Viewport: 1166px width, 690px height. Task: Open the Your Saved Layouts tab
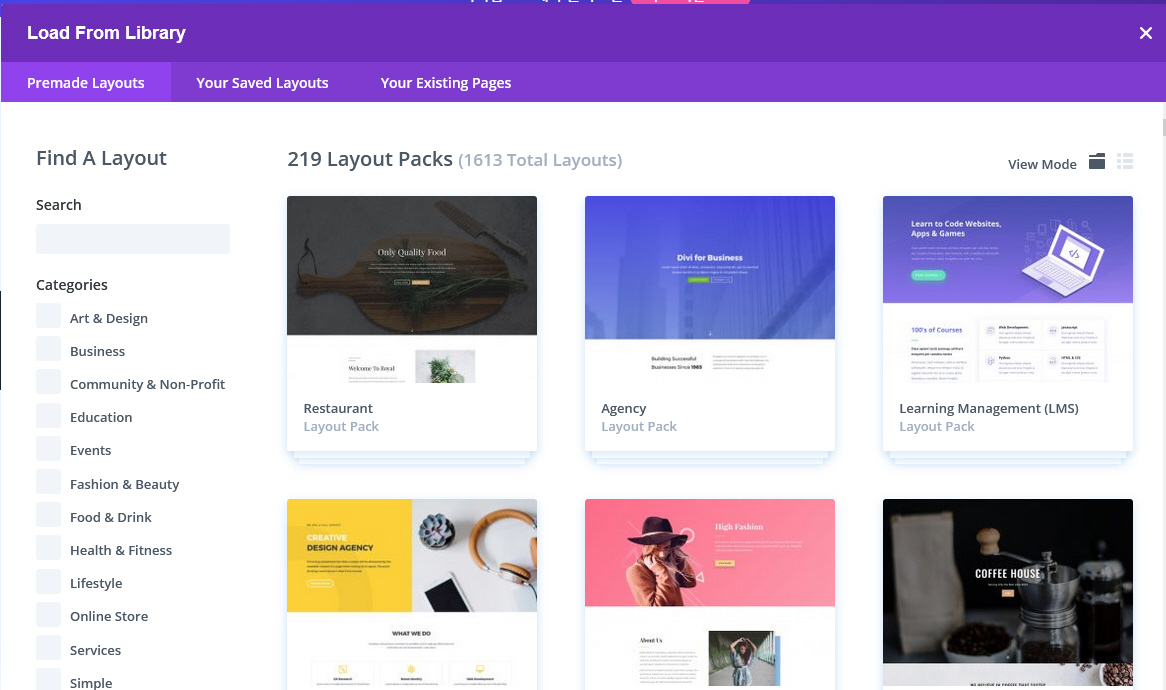pyautogui.click(x=262, y=83)
